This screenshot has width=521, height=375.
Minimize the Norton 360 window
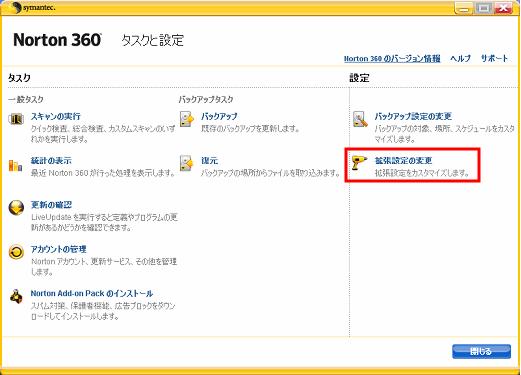click(x=464, y=8)
